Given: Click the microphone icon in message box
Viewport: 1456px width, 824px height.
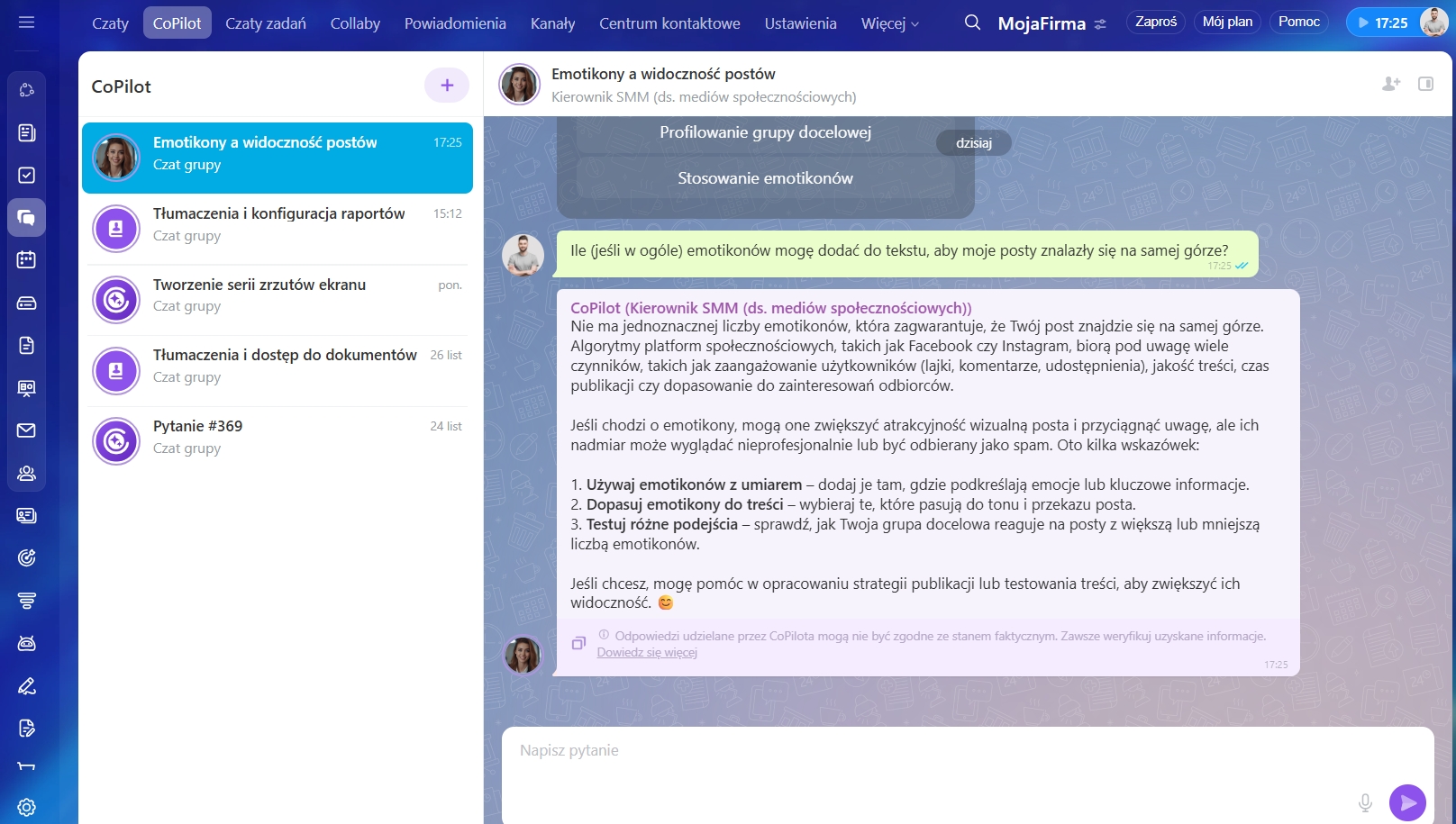Looking at the screenshot, I should [x=1365, y=801].
